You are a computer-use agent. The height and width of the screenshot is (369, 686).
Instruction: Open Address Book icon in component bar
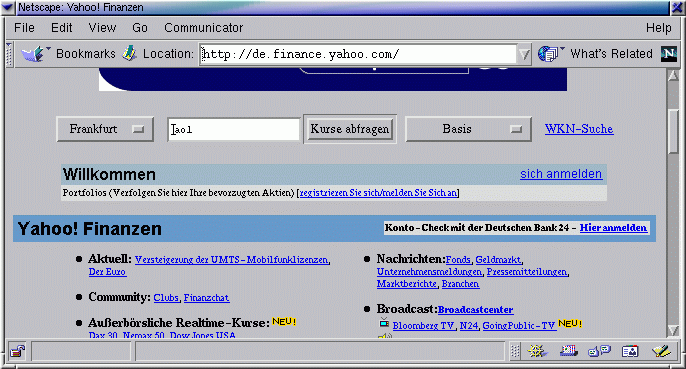click(x=630, y=351)
